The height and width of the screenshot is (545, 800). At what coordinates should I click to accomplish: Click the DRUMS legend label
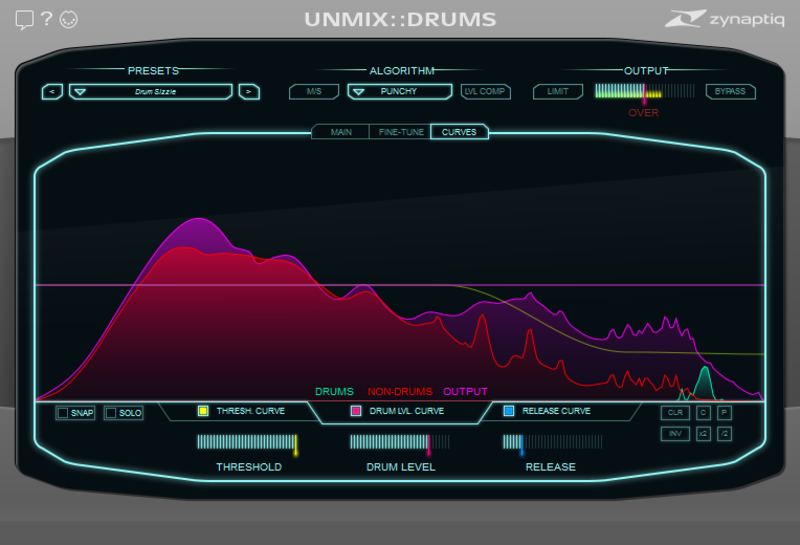pos(334,392)
